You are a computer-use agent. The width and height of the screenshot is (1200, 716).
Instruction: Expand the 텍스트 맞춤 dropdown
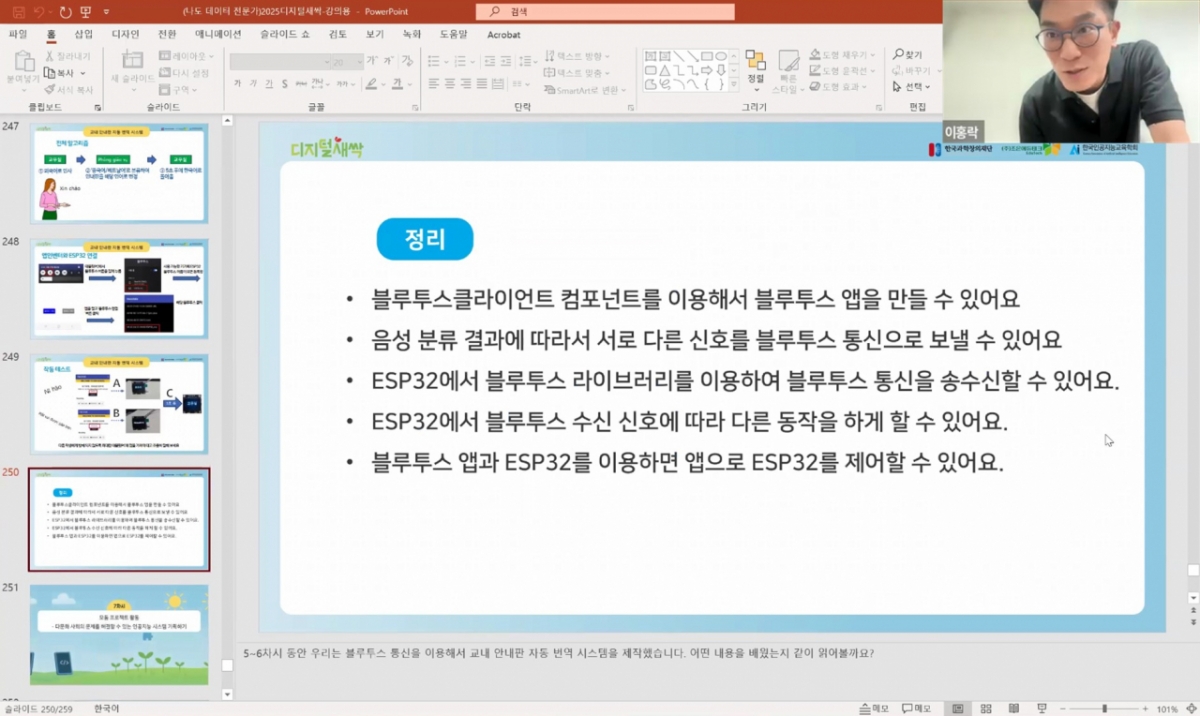pyautogui.click(x=578, y=73)
